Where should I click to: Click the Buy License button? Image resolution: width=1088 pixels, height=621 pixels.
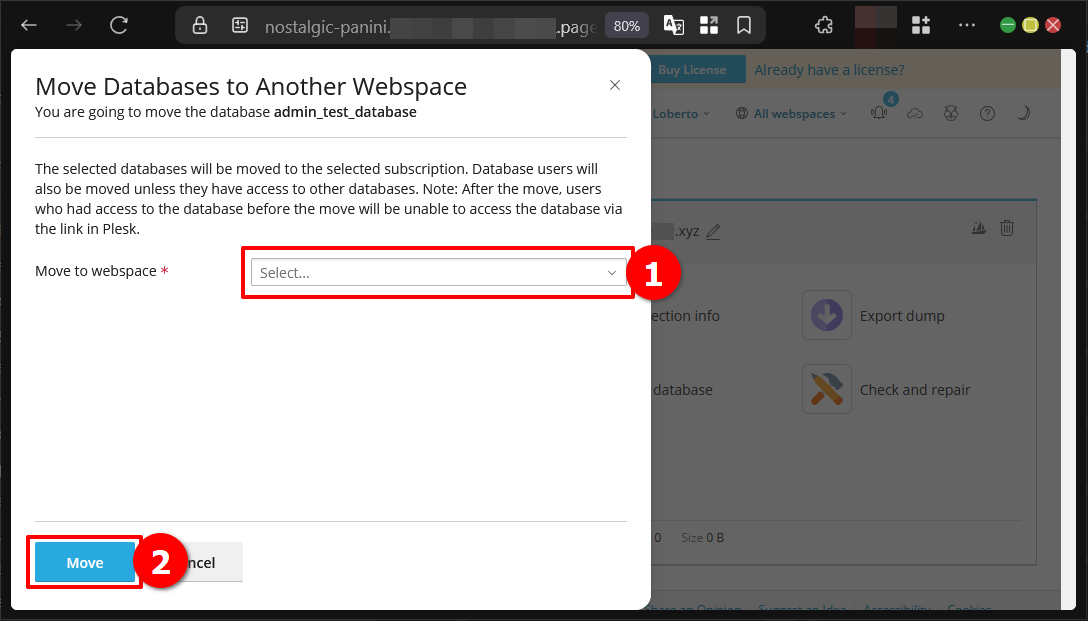pyautogui.click(x=692, y=70)
